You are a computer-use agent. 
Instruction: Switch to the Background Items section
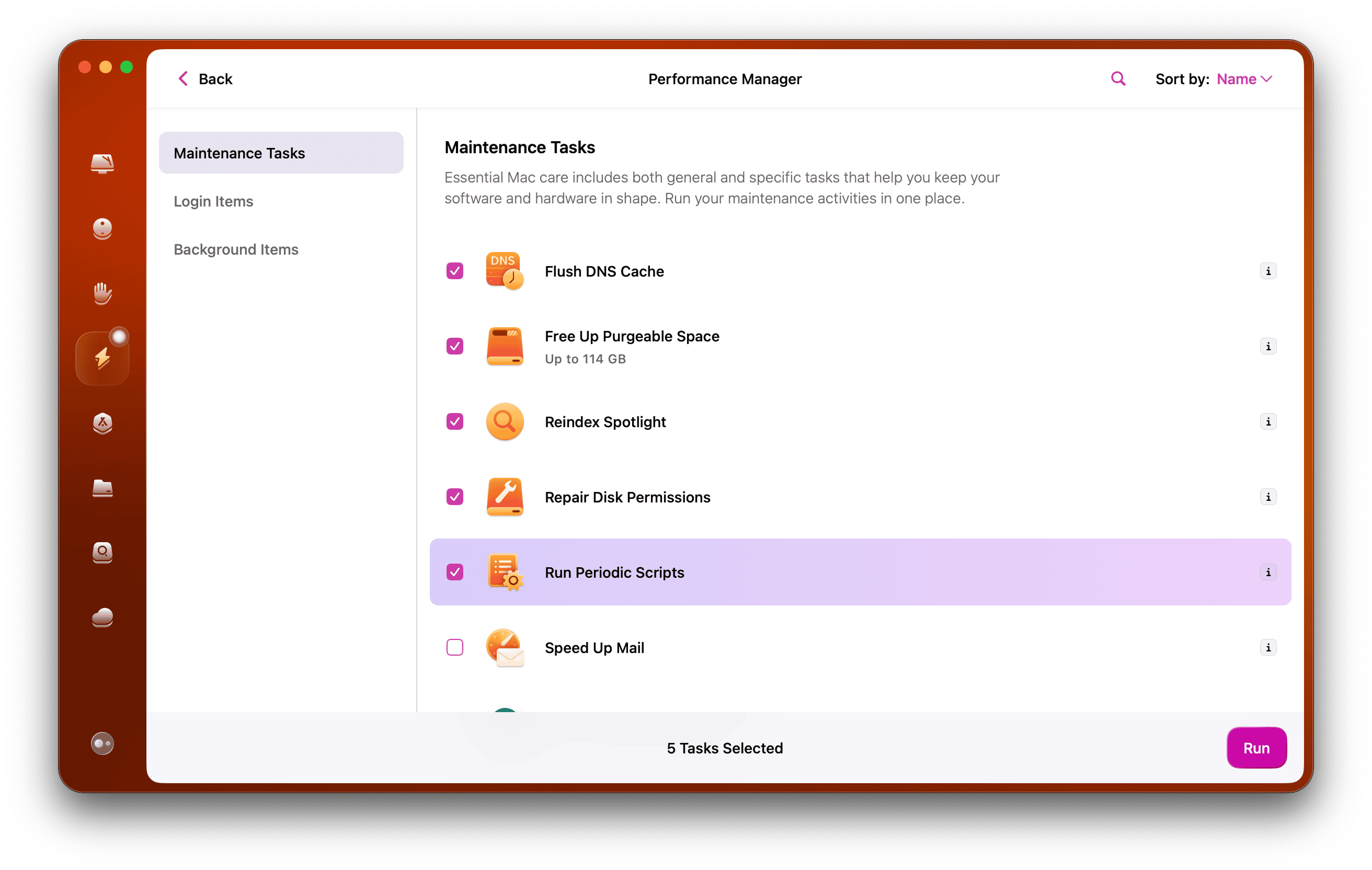tap(236, 249)
